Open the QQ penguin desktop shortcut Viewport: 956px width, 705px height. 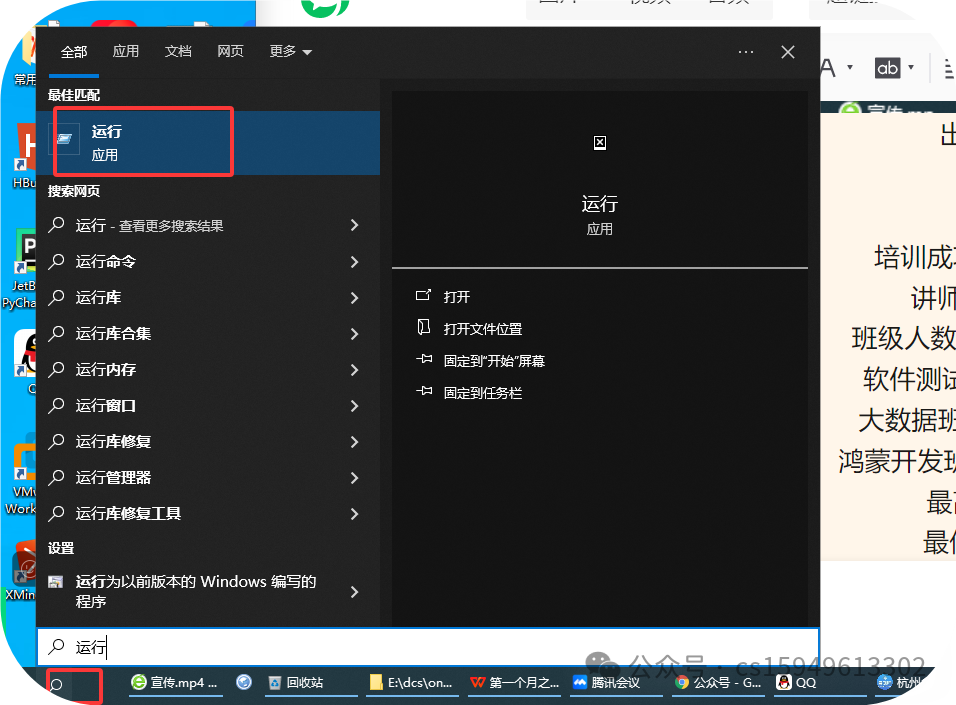pos(24,361)
